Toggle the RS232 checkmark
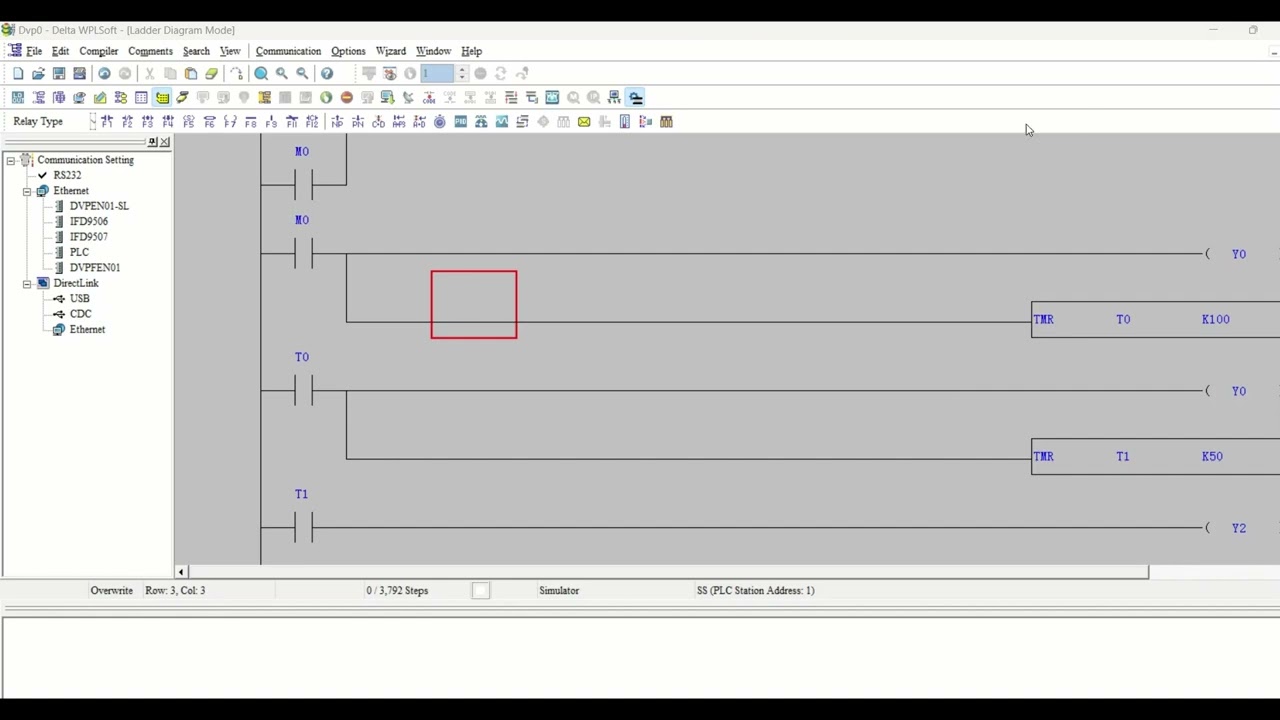Viewport: 1280px width, 720px height. pos(42,175)
